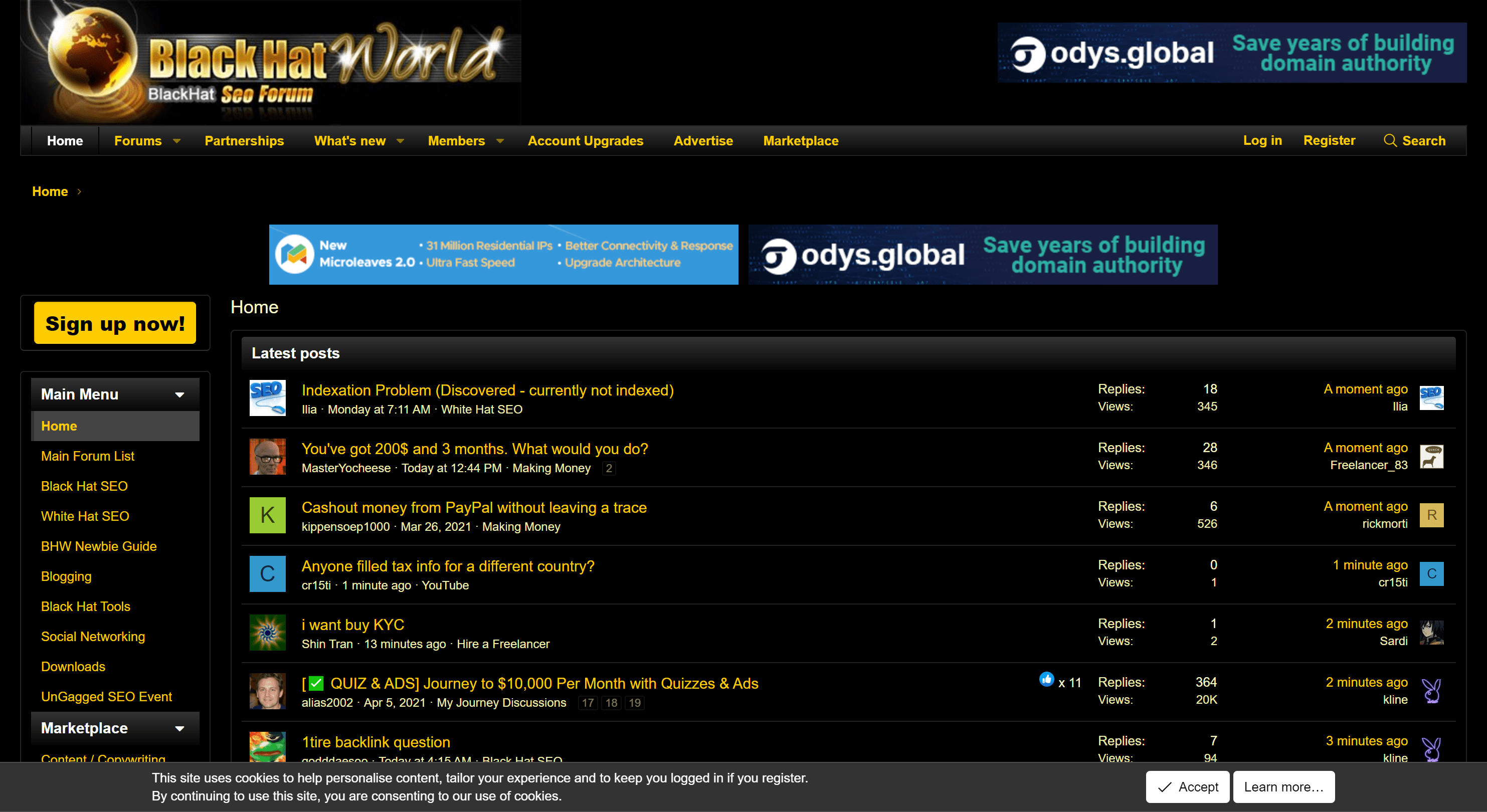Click the blue C avatar of cr15ti

point(267,573)
